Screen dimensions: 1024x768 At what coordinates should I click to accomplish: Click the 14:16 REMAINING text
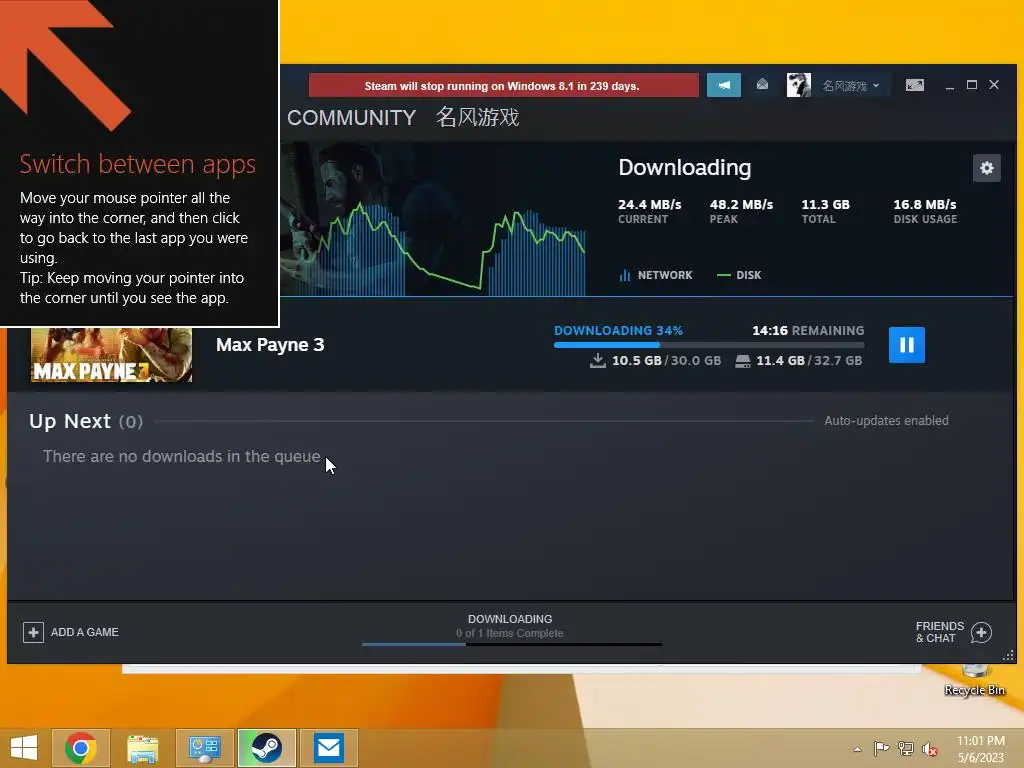[808, 330]
